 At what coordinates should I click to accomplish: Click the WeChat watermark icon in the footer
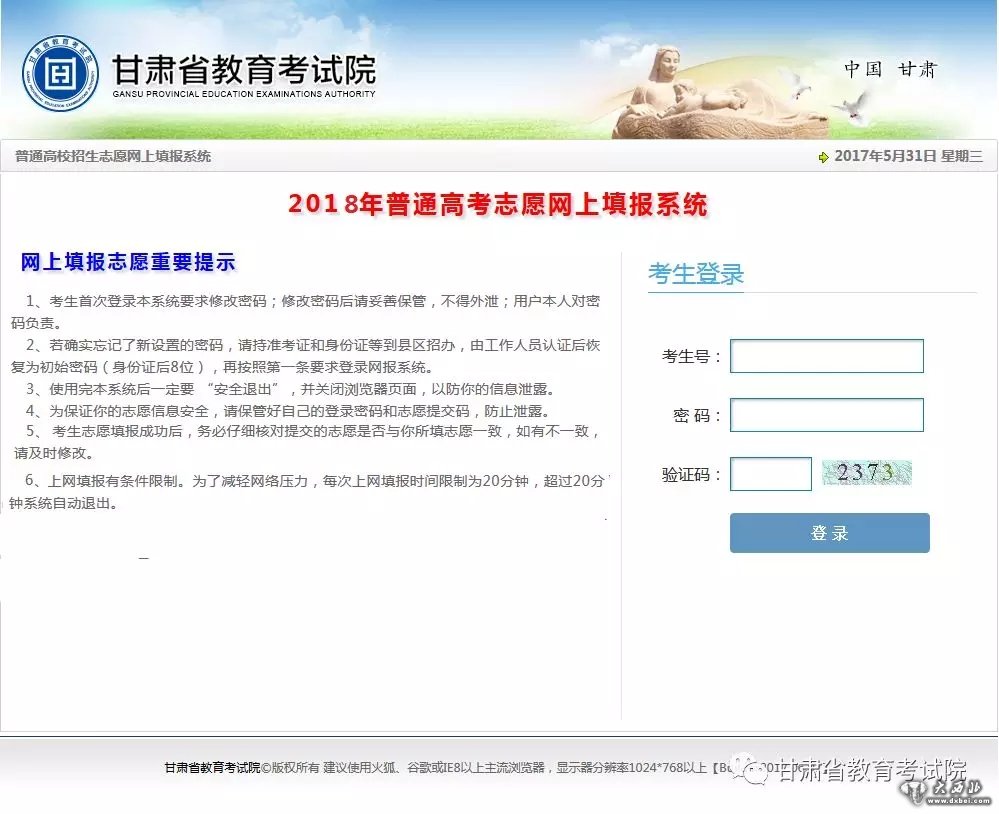pyautogui.click(x=749, y=769)
